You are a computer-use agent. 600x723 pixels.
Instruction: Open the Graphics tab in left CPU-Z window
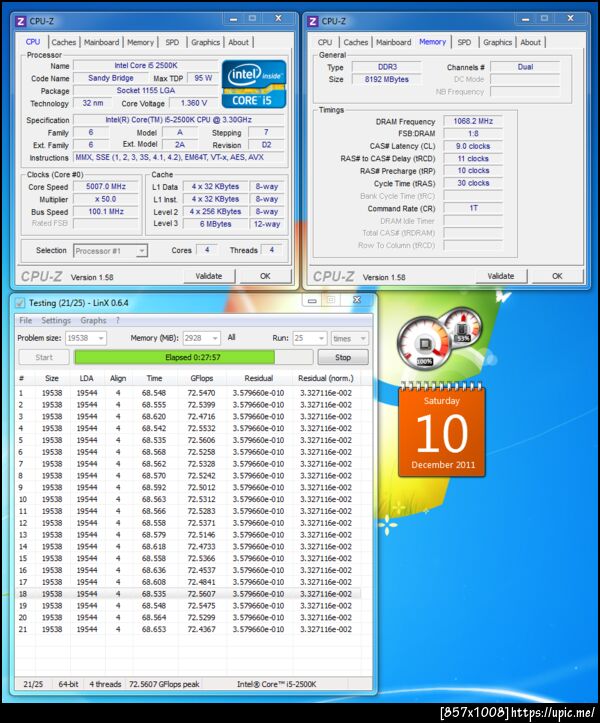click(205, 42)
